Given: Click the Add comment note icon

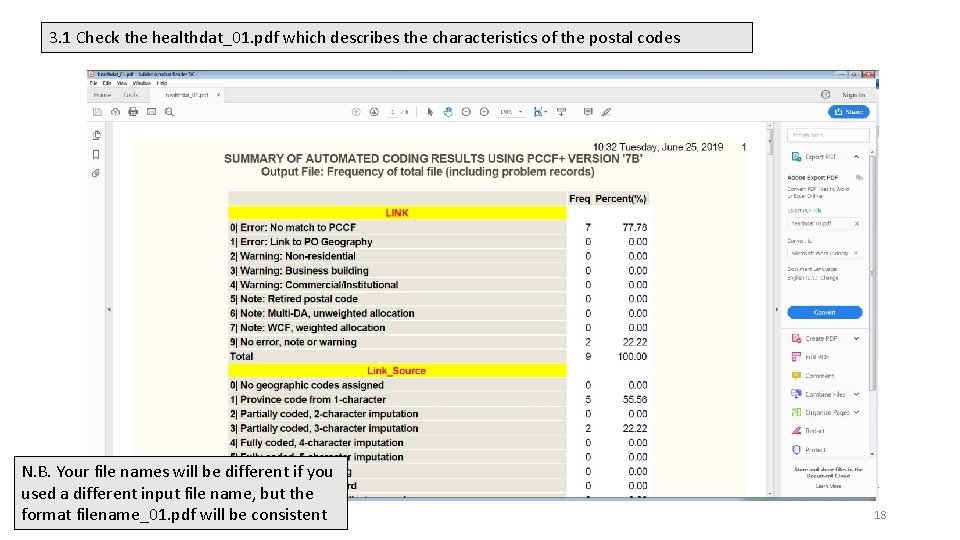Looking at the screenshot, I should (x=588, y=112).
